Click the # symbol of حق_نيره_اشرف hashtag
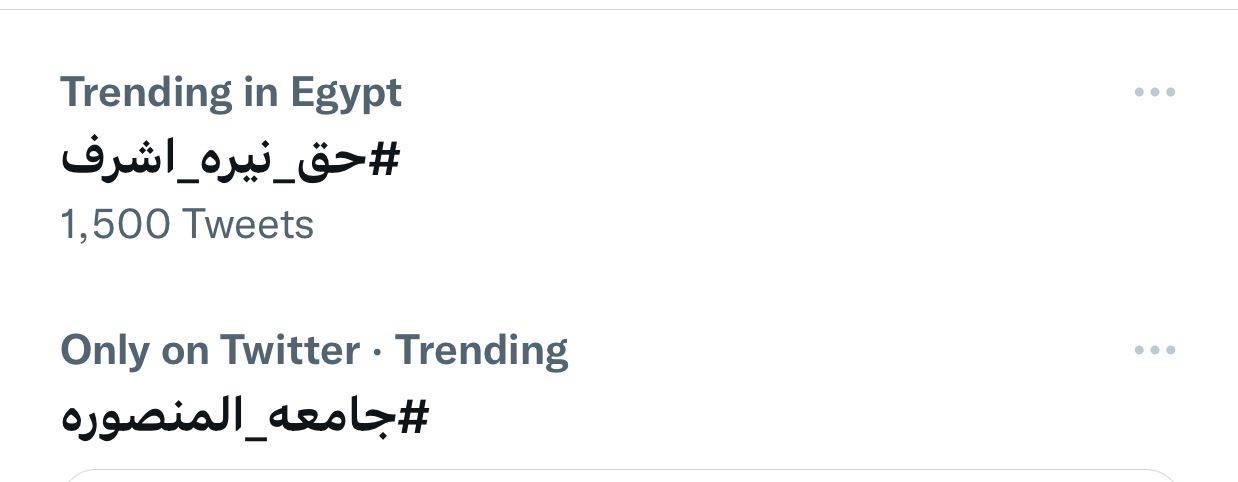Screen dimensions: 1238x482 coord(384,159)
